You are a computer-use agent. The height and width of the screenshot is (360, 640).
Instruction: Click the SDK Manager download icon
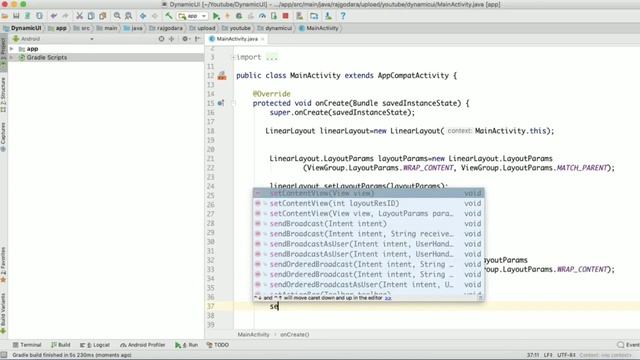(x=328, y=16)
